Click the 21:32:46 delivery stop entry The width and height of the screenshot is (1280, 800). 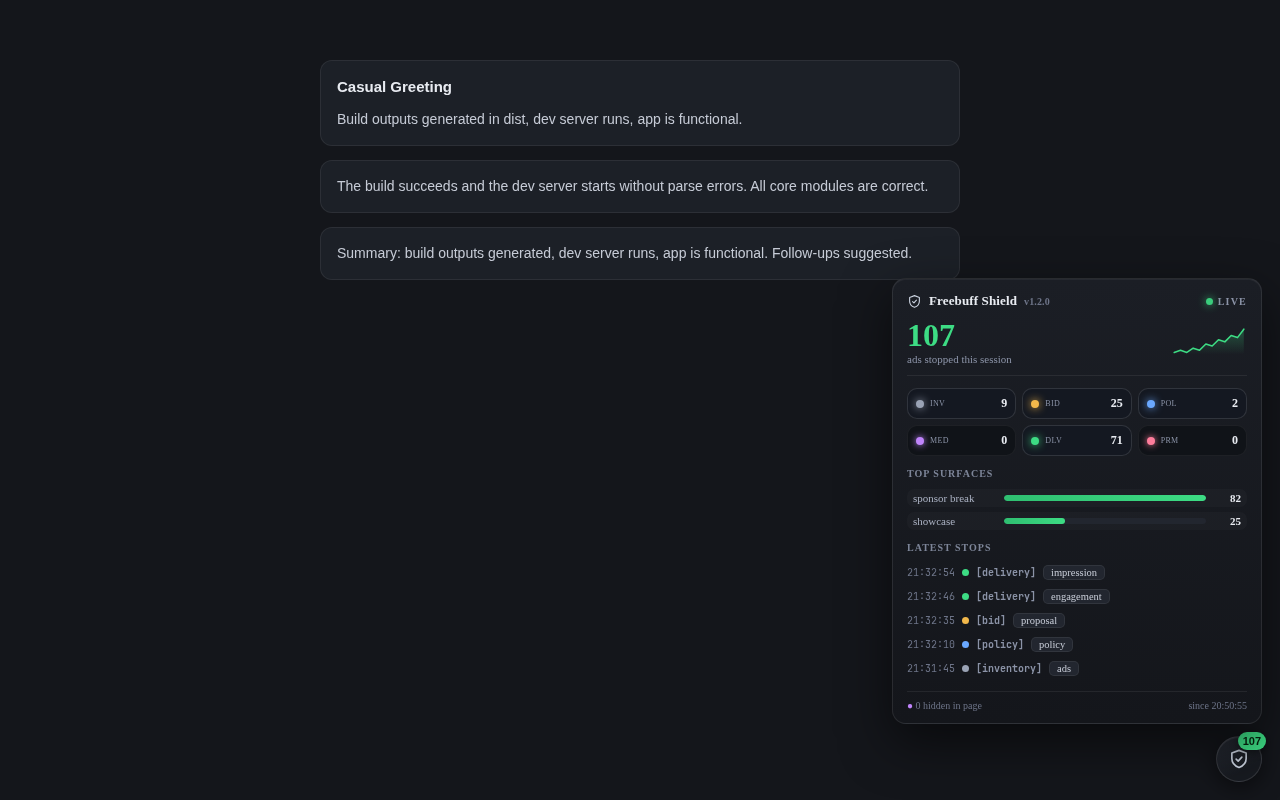[x=1077, y=596]
